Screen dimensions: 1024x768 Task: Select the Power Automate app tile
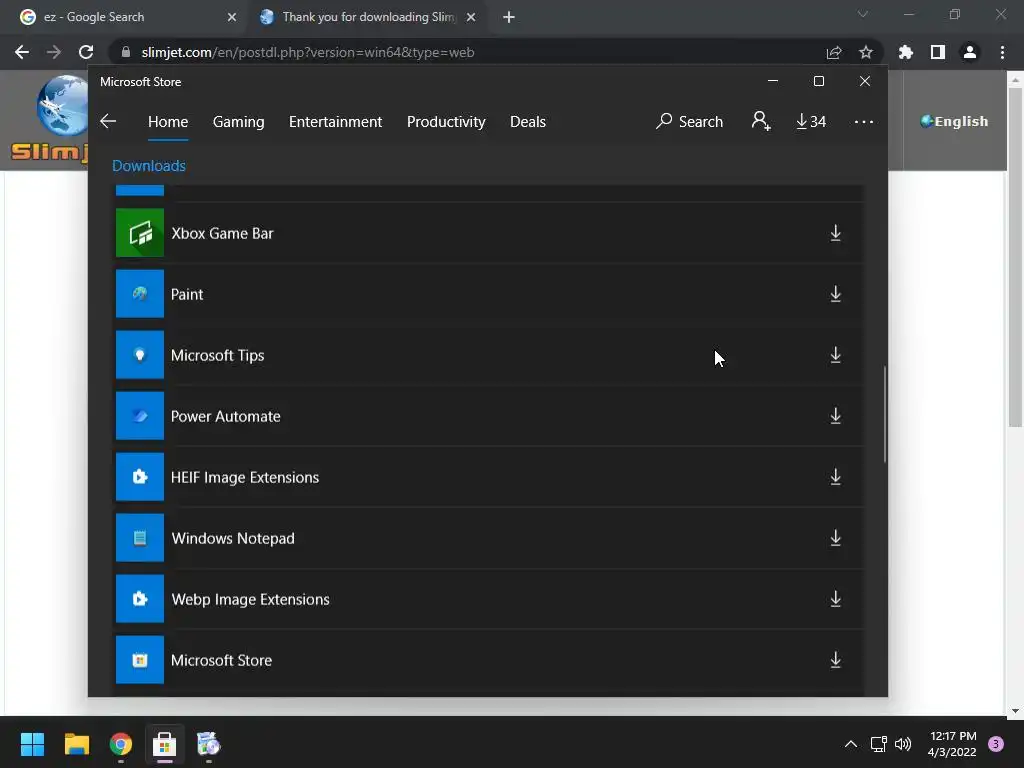pos(140,416)
